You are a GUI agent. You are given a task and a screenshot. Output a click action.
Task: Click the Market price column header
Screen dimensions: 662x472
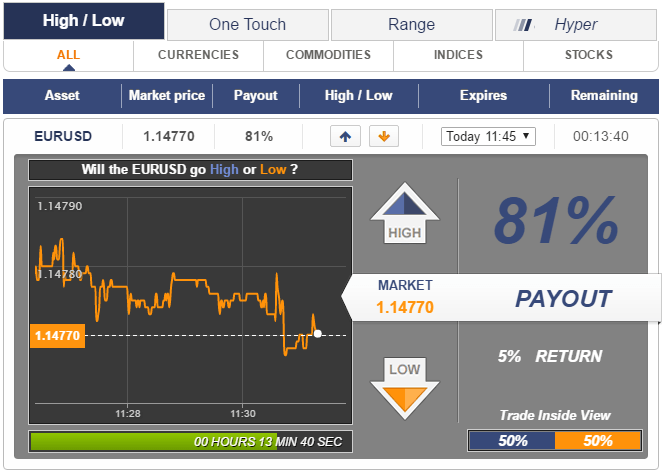tap(167, 95)
